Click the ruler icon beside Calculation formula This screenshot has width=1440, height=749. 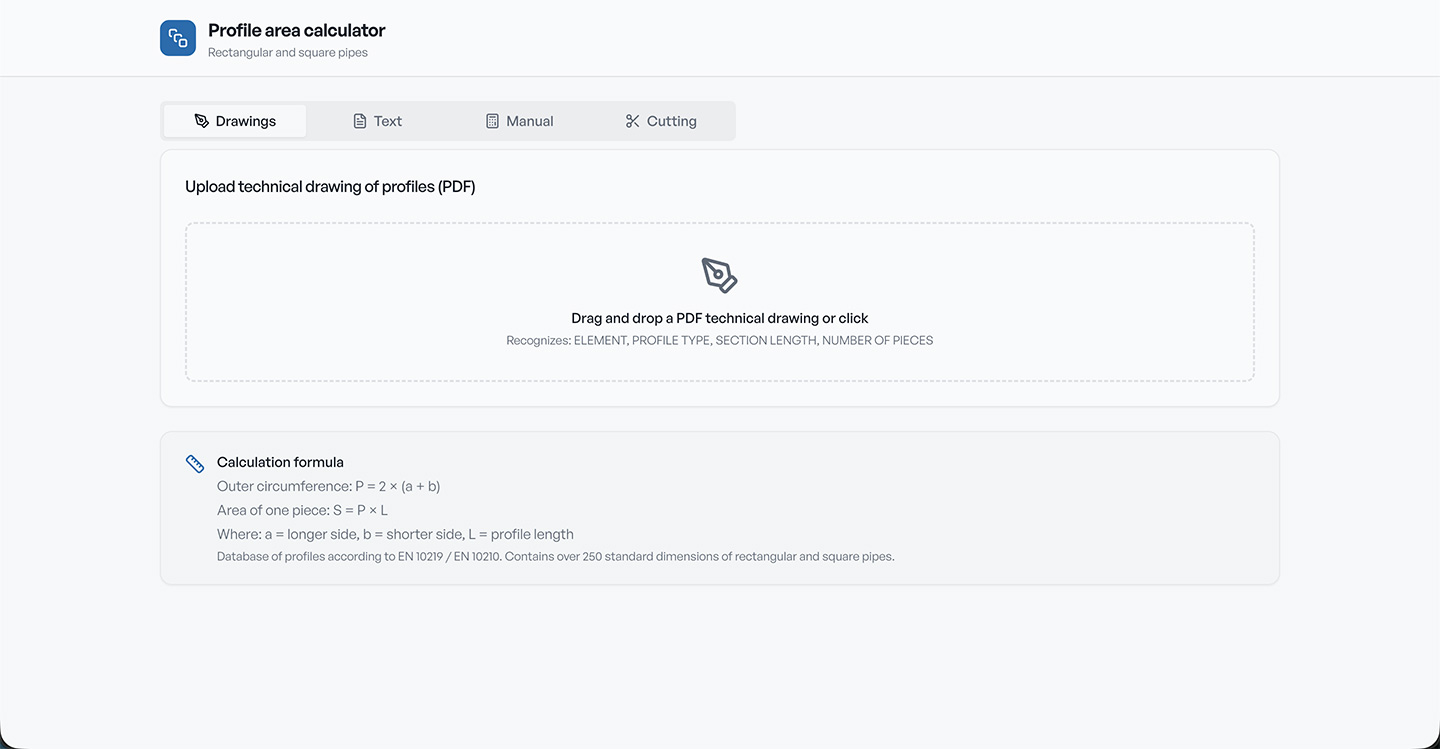195,464
